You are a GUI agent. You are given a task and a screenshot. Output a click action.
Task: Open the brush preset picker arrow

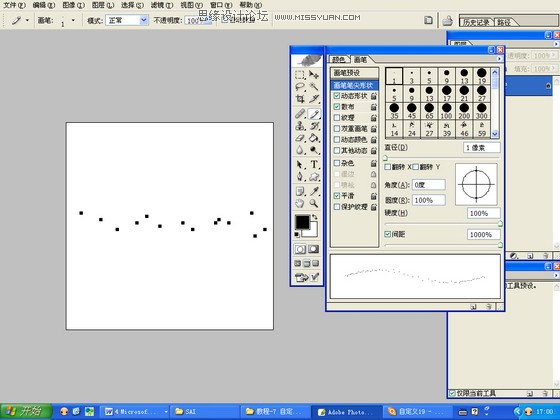point(73,20)
